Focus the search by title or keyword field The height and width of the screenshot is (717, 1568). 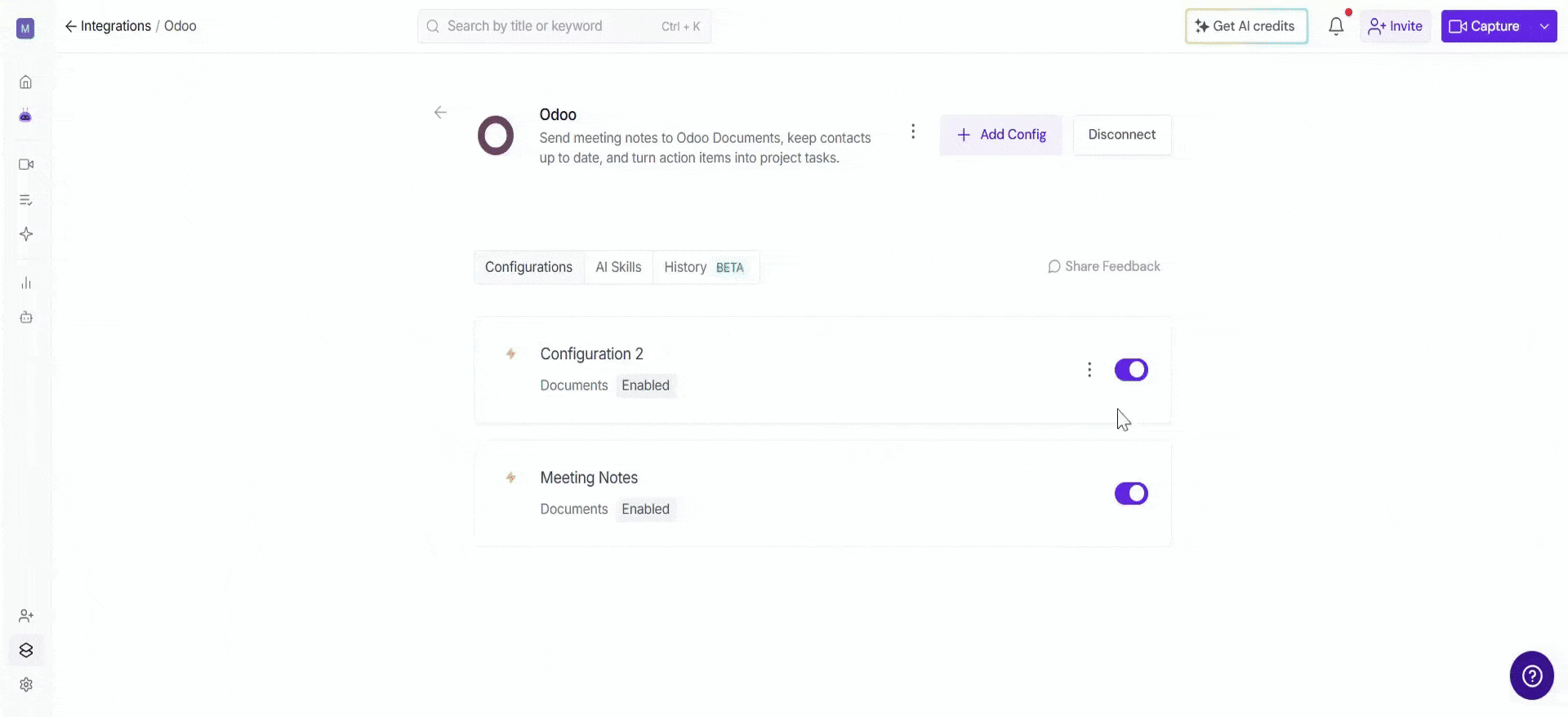pos(563,26)
